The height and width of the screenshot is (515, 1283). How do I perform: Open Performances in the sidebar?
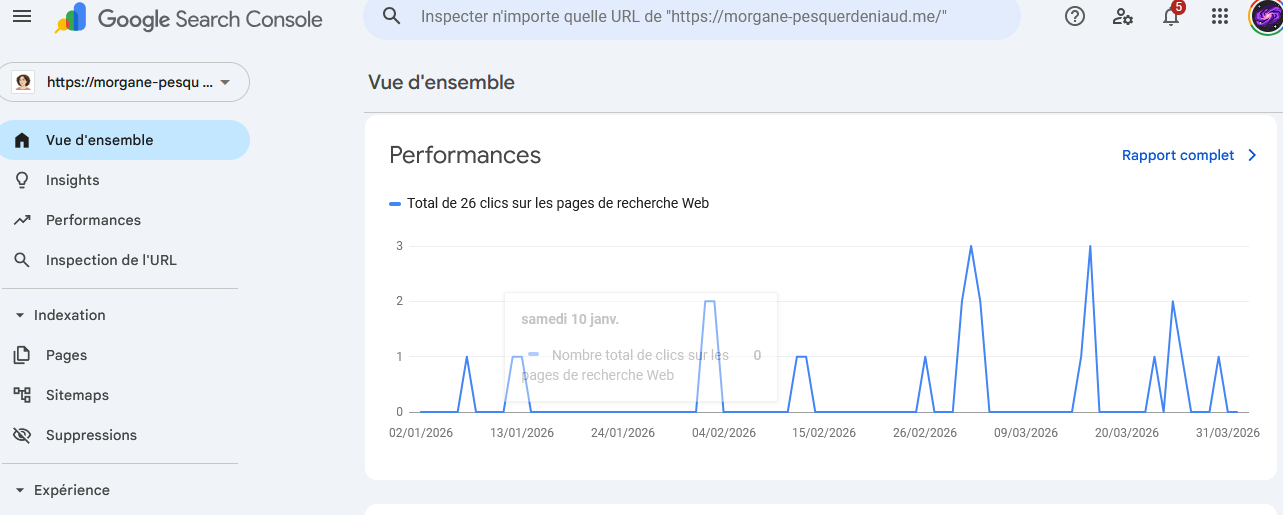point(93,220)
